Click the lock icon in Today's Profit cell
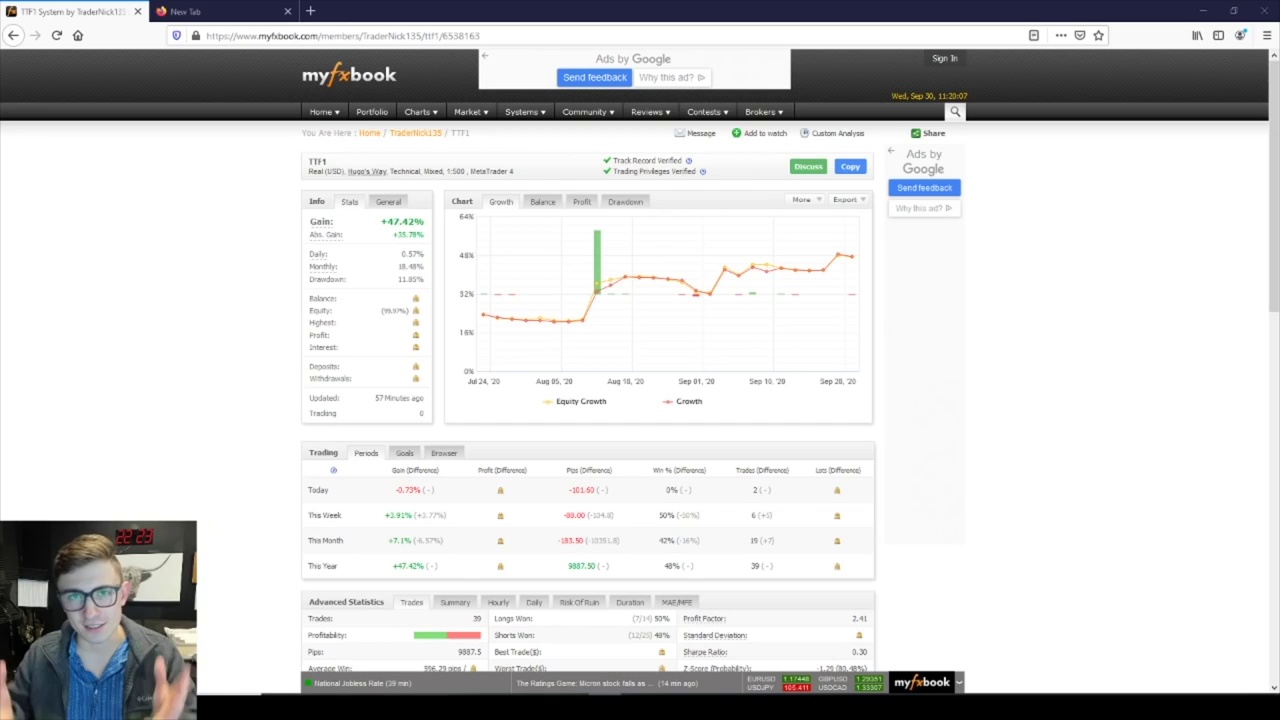 click(x=500, y=490)
